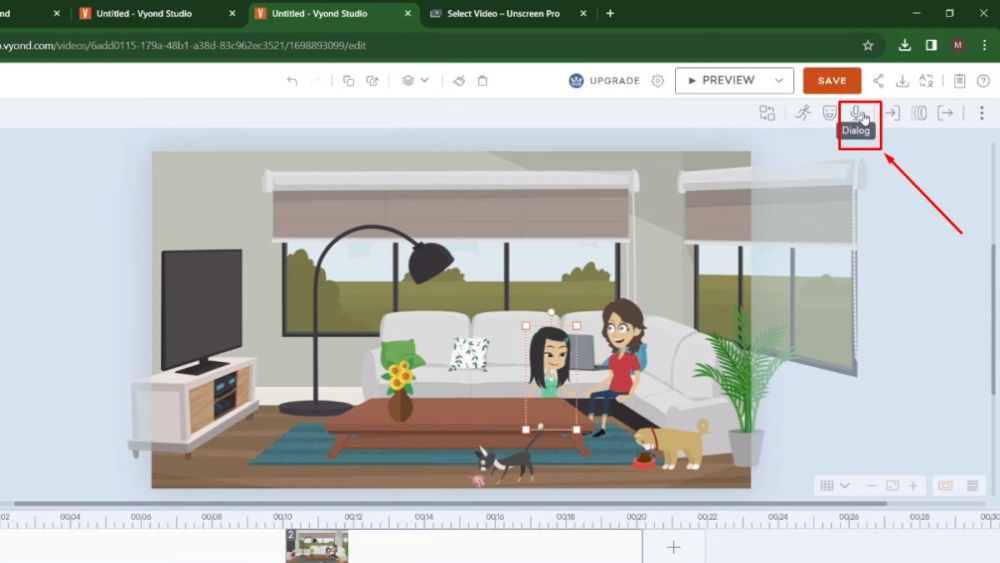The image size is (1000, 563).
Task: Switch to Select Video – Unscreen Pro tab
Action: (x=503, y=13)
